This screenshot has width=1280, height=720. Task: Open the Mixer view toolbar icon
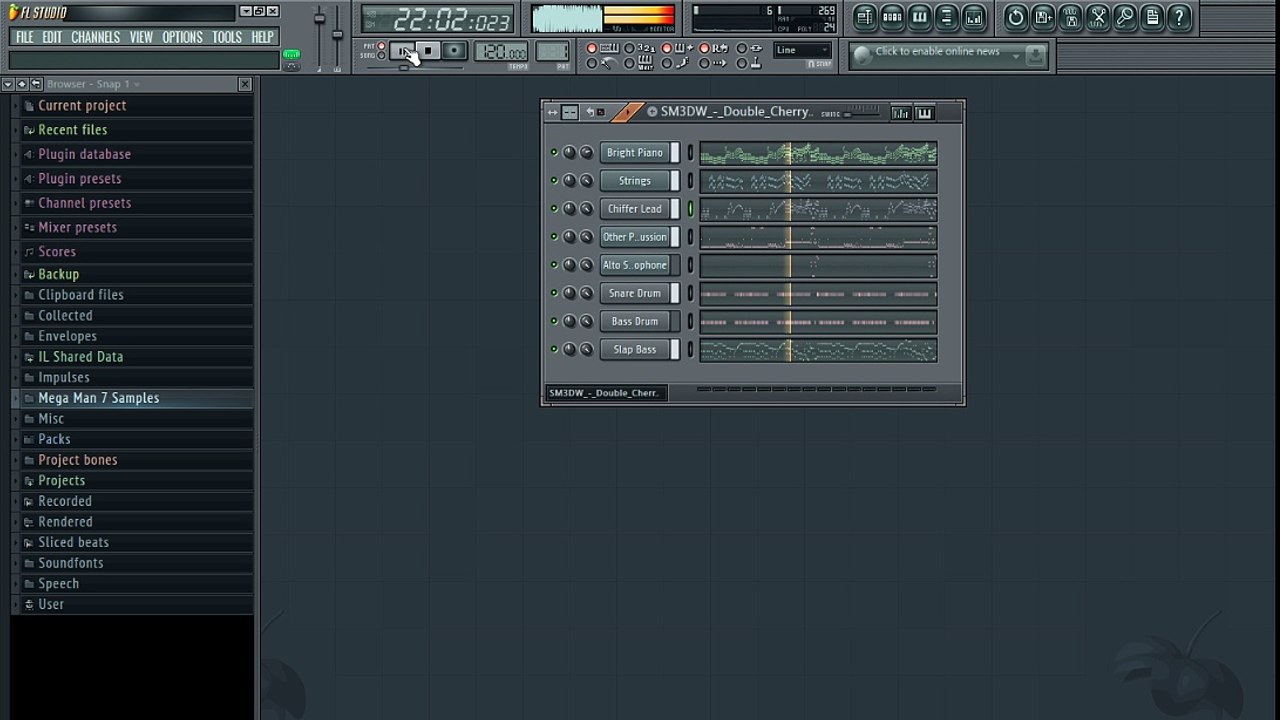(x=973, y=17)
